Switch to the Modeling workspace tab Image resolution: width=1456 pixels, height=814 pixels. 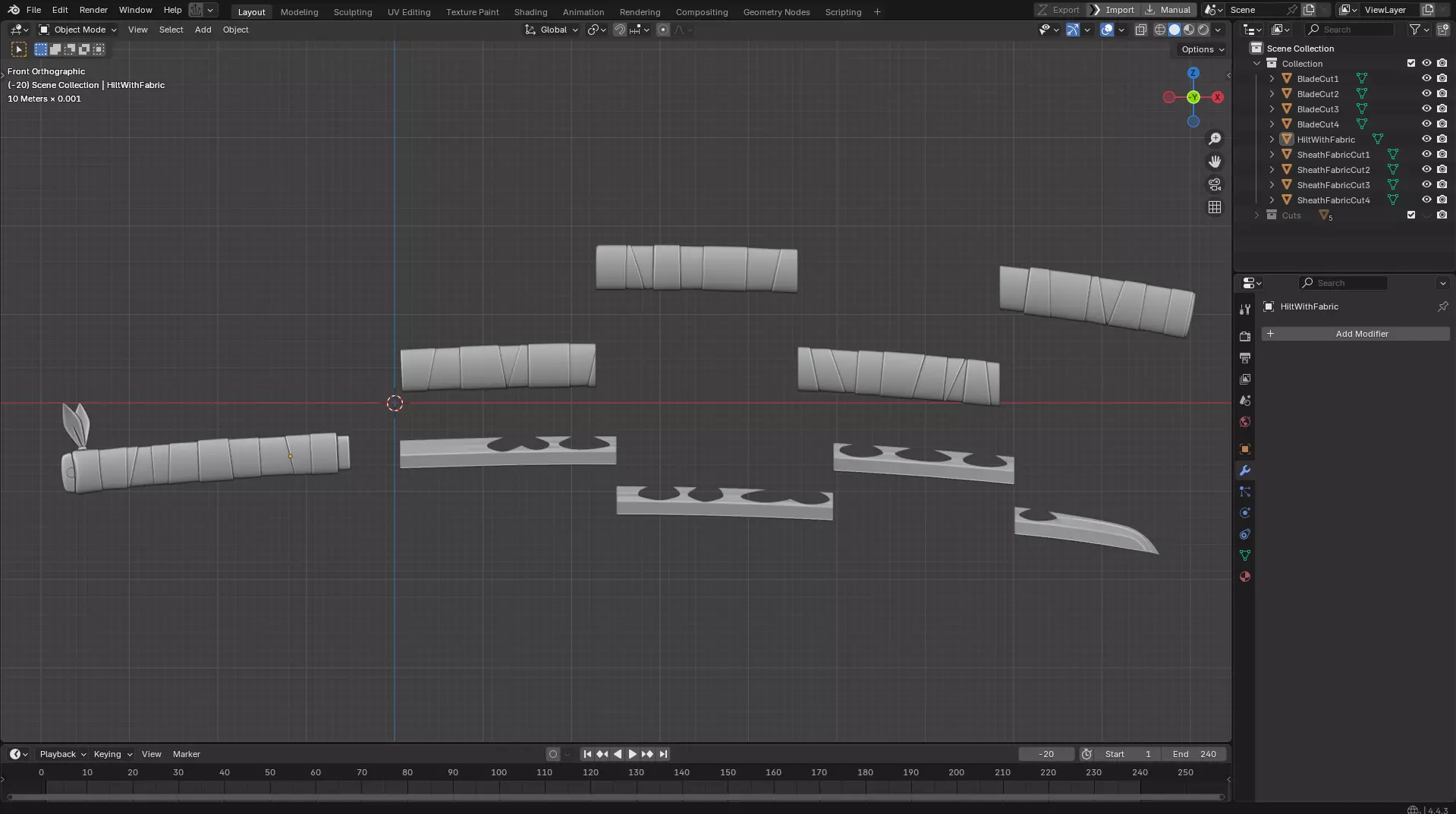pyautogui.click(x=299, y=11)
